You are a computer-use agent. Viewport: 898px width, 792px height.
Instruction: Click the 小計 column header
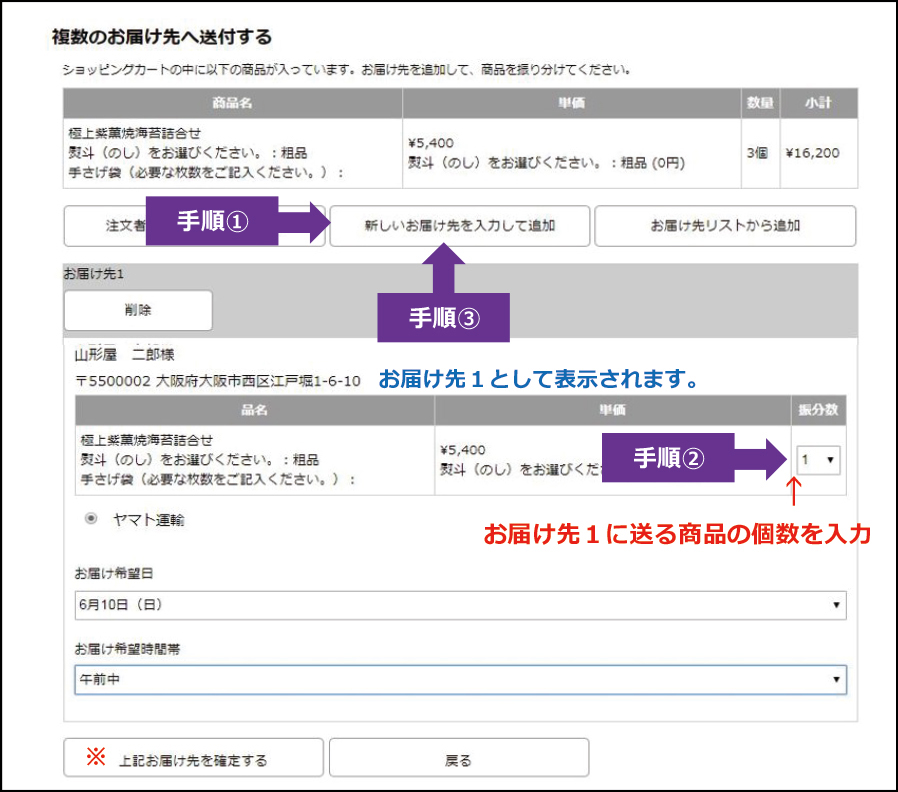[818, 104]
